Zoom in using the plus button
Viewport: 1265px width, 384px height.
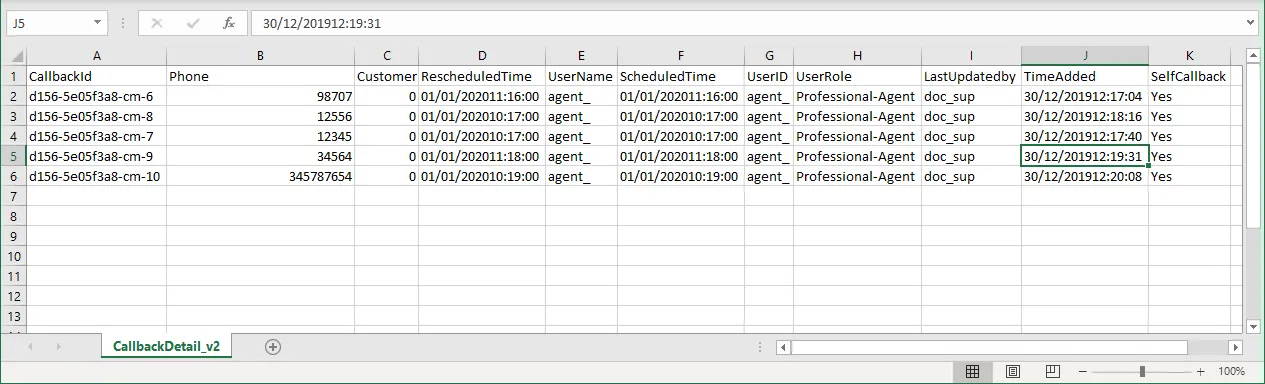tap(1200, 371)
